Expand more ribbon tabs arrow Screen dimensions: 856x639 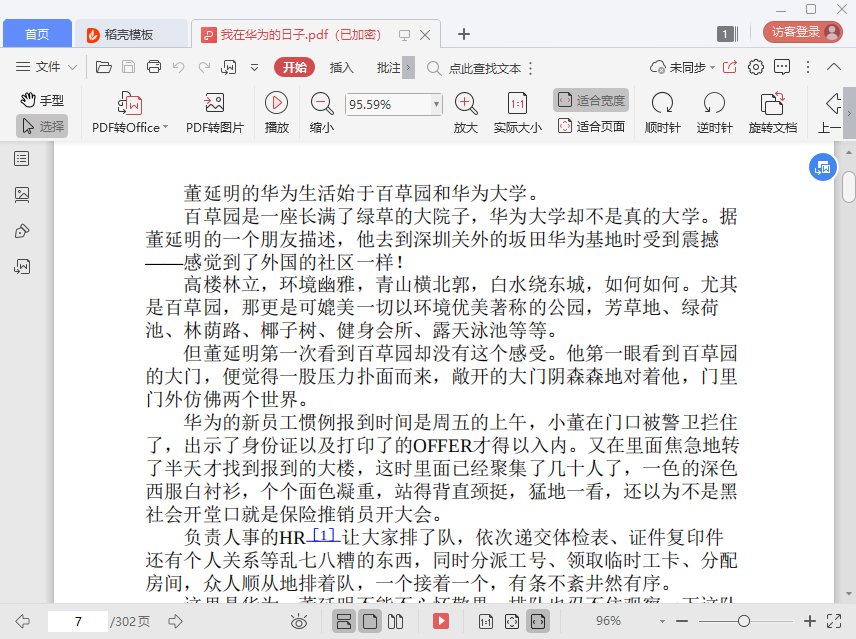[x=408, y=68]
